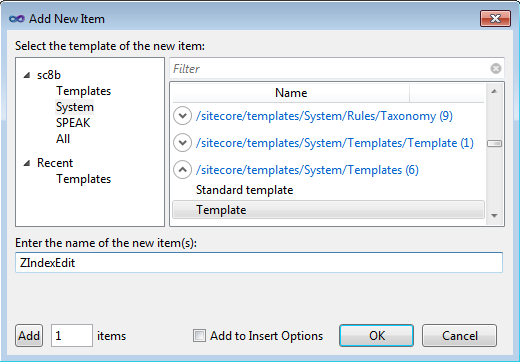Select the All category

click(x=63, y=139)
